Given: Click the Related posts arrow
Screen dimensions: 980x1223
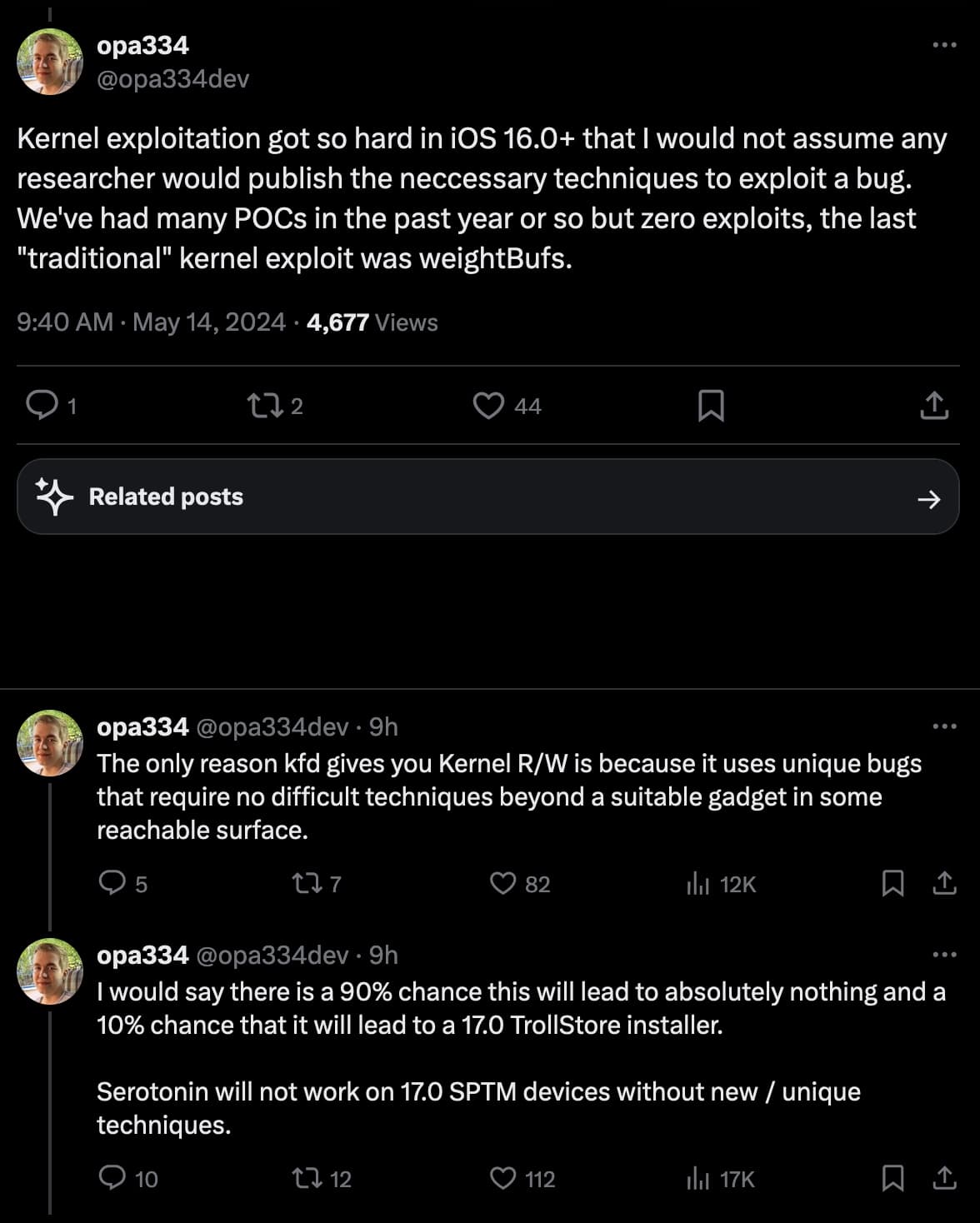Looking at the screenshot, I should tap(928, 499).
